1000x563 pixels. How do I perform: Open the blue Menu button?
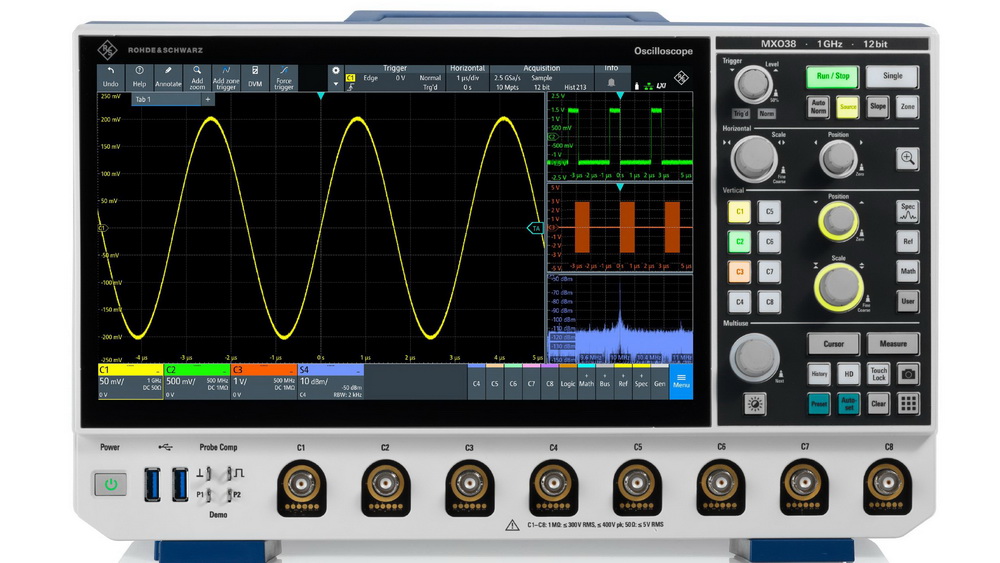681,381
